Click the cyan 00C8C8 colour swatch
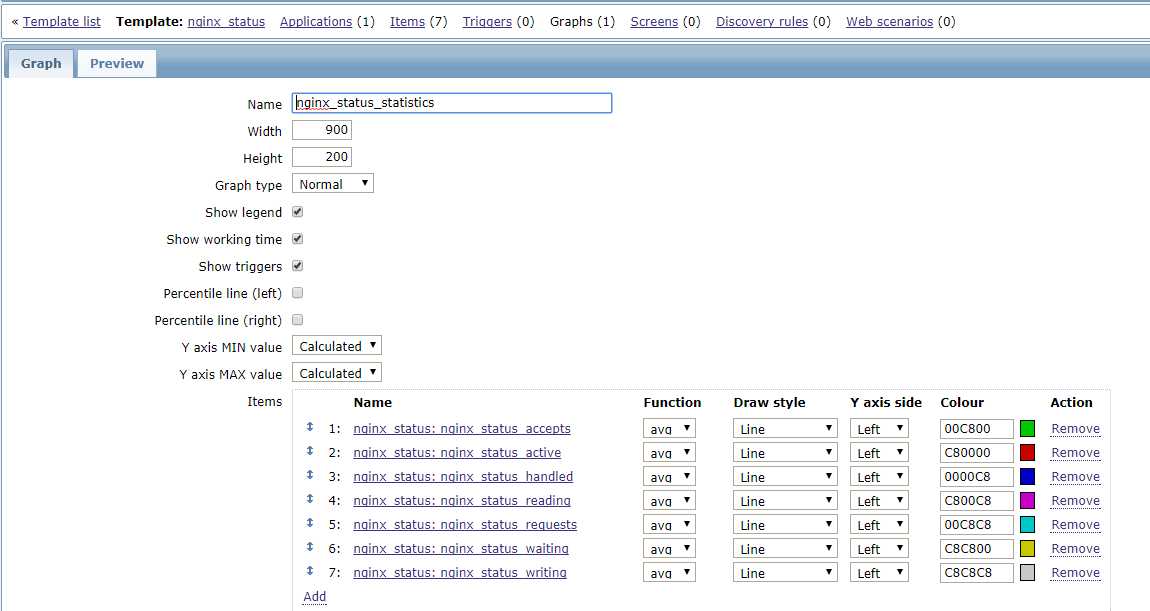 pyautogui.click(x=1028, y=525)
